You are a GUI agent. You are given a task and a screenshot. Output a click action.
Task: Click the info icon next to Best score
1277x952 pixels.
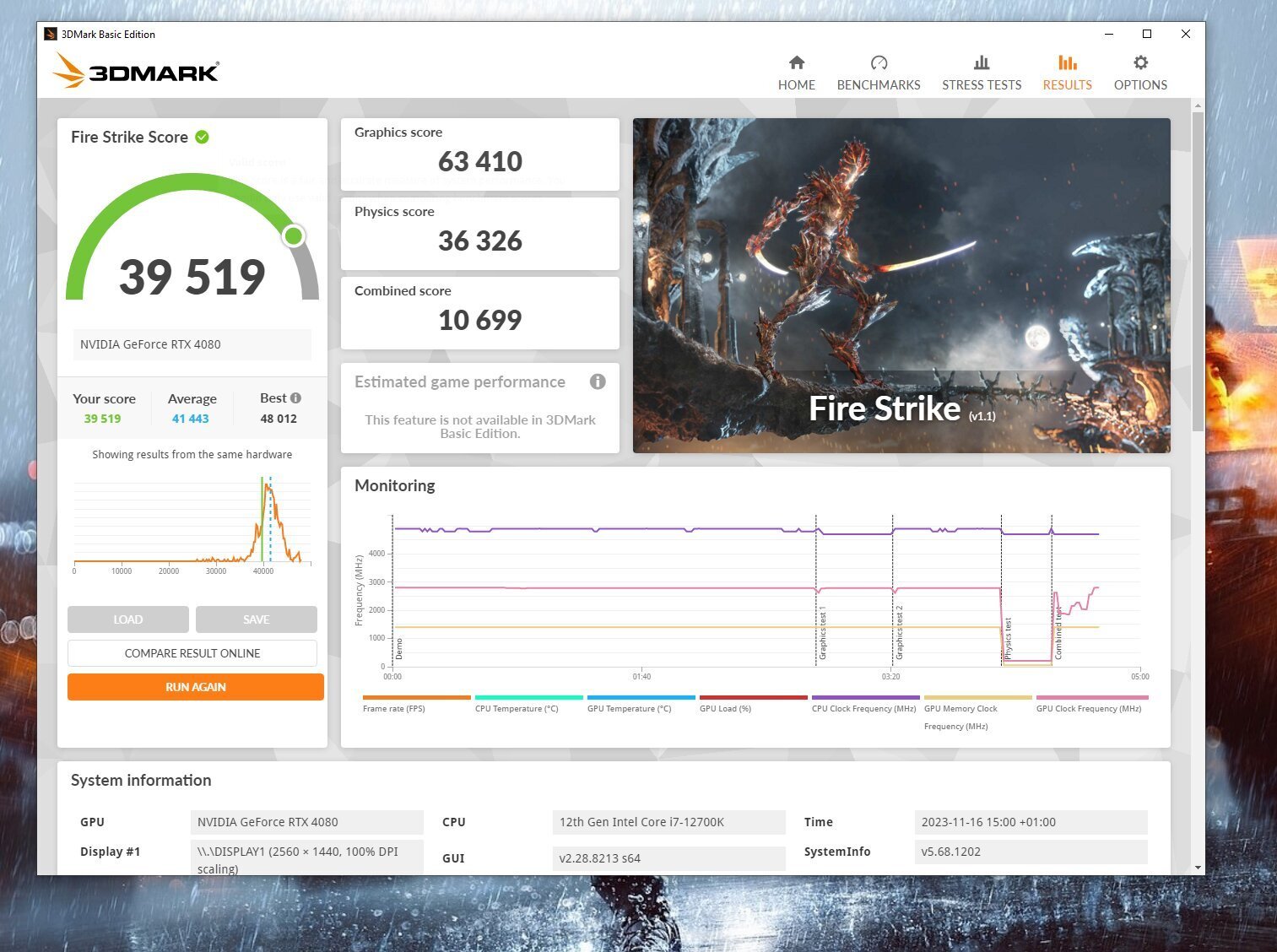click(295, 398)
